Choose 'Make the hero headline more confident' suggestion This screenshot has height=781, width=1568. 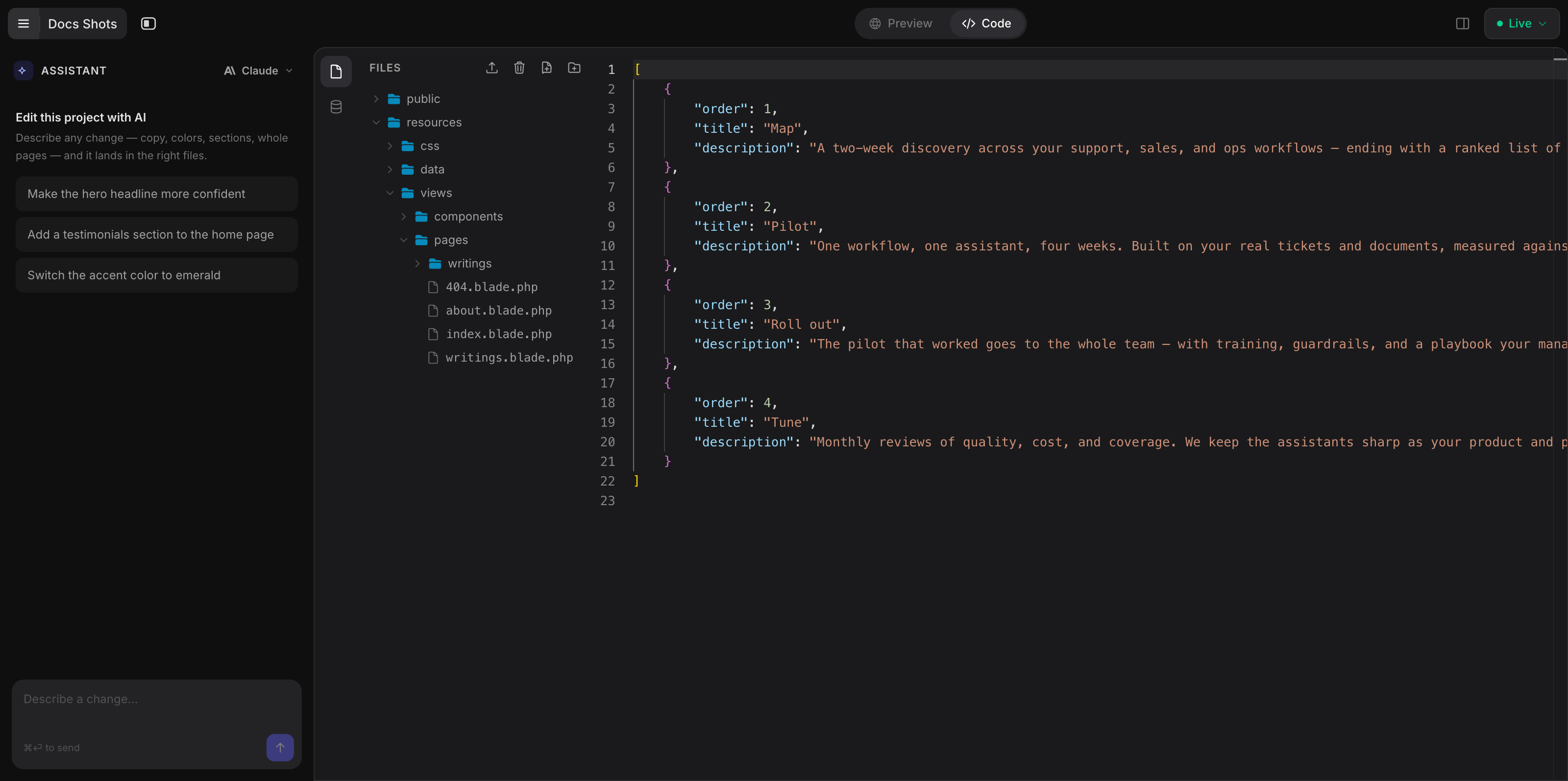156,194
